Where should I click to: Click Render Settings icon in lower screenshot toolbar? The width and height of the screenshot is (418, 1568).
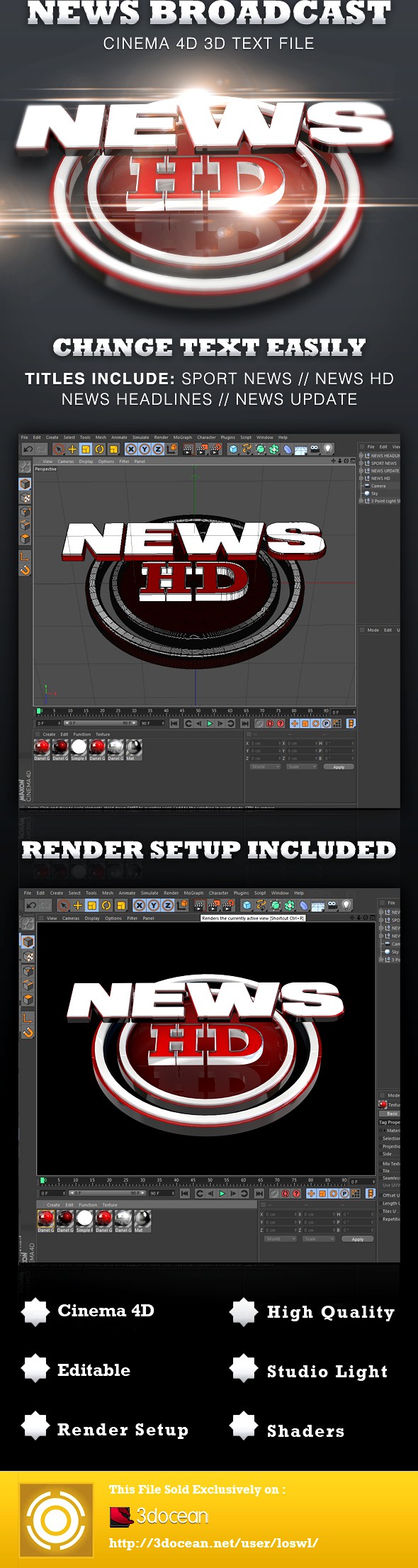228,905
